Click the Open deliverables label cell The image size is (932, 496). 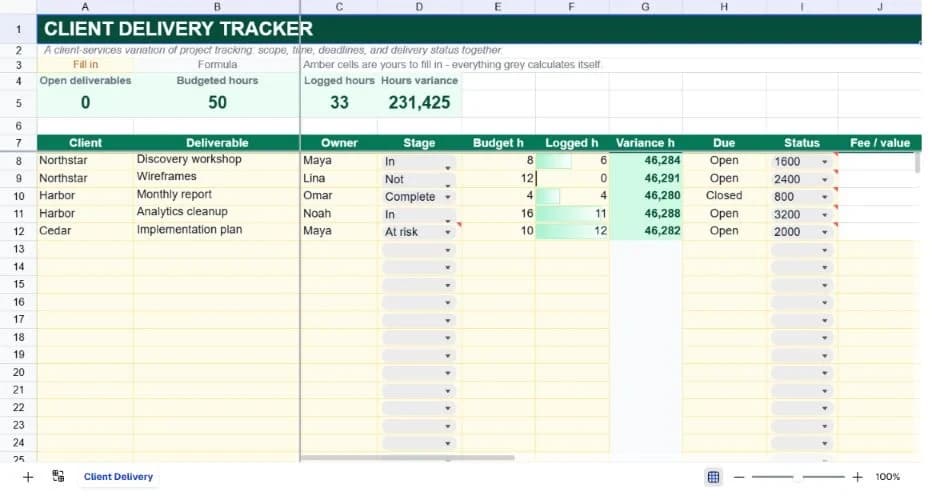click(x=85, y=81)
